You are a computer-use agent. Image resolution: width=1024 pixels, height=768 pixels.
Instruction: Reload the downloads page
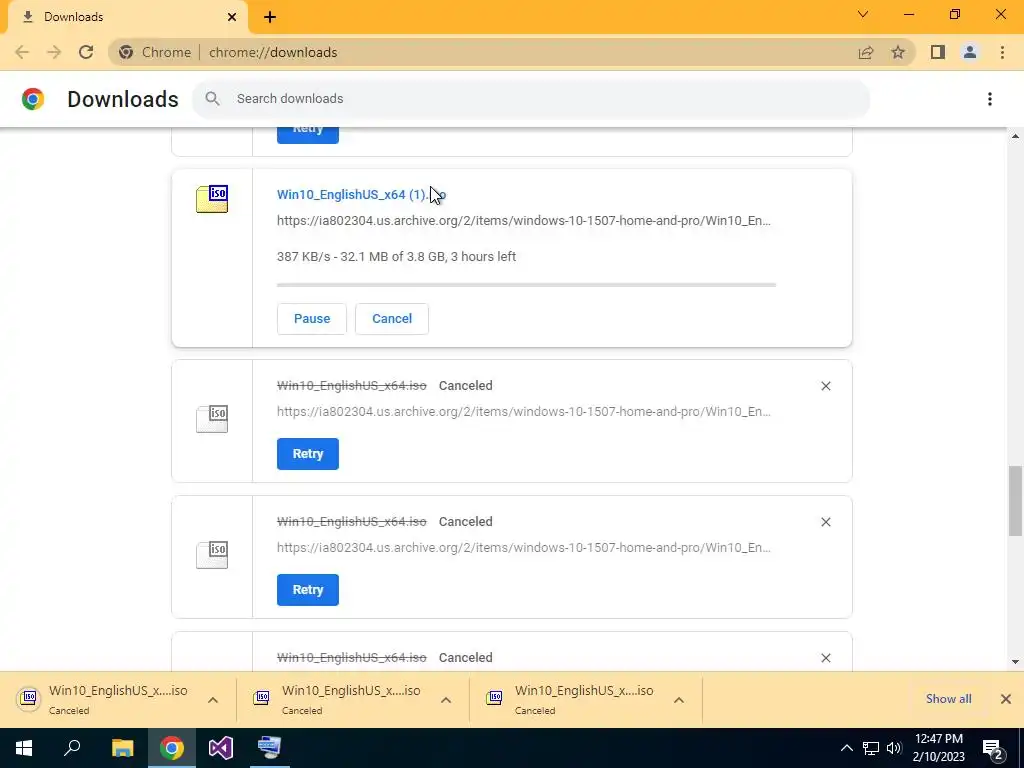tap(86, 52)
